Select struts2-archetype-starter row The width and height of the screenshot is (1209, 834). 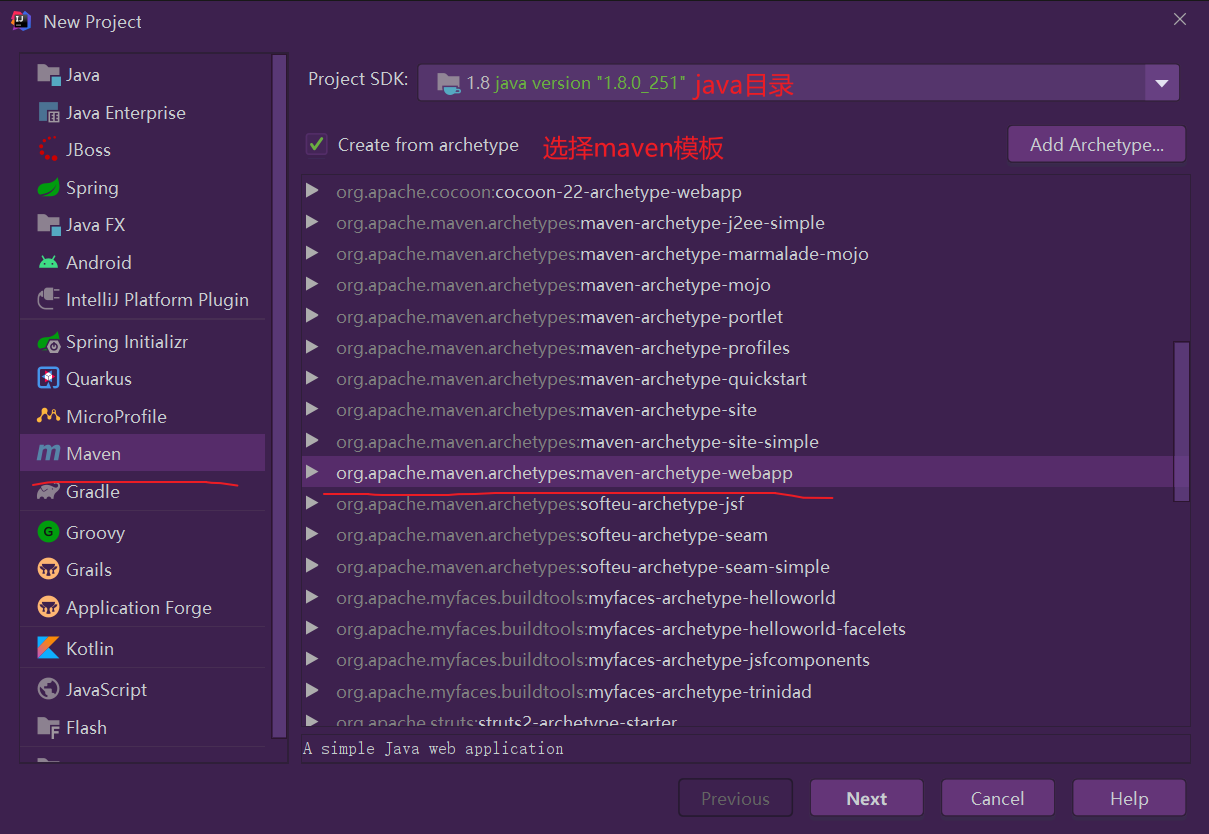coord(738,719)
